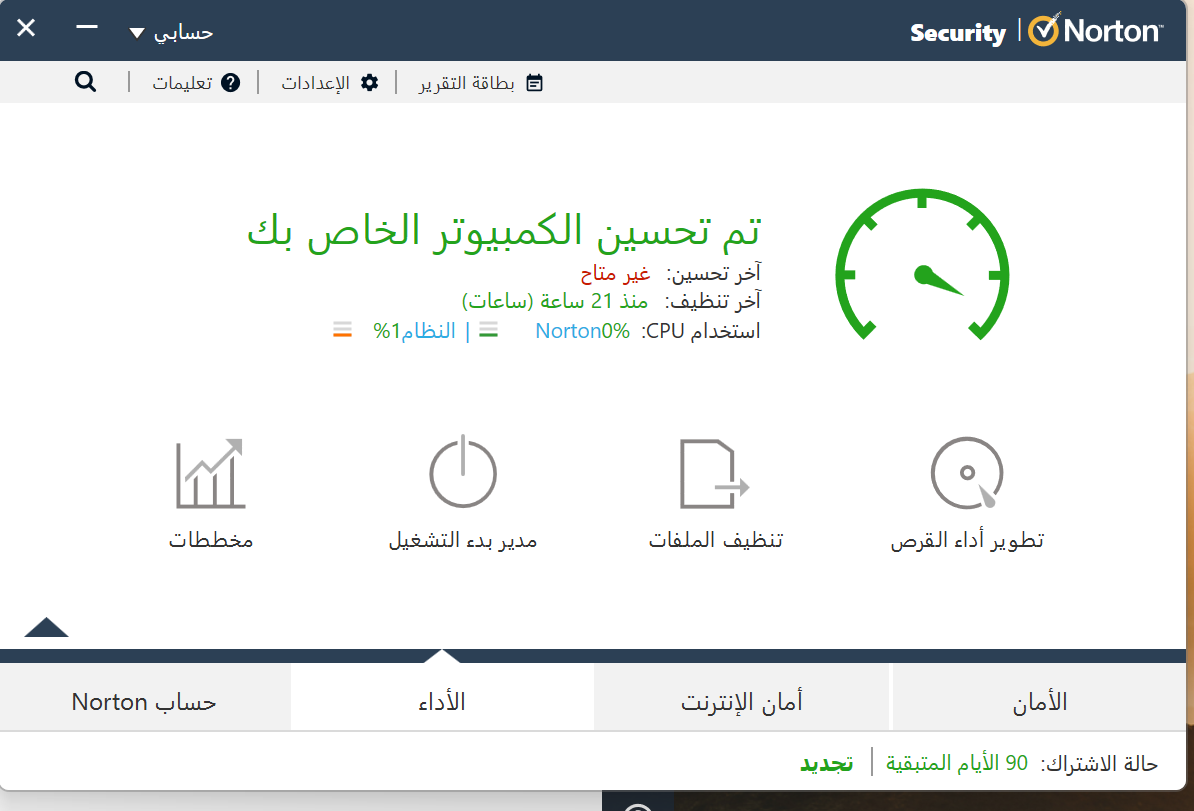This screenshot has width=1194, height=811.
Task: Open Help (تعليمات) with the question mark
Action: click(196, 83)
